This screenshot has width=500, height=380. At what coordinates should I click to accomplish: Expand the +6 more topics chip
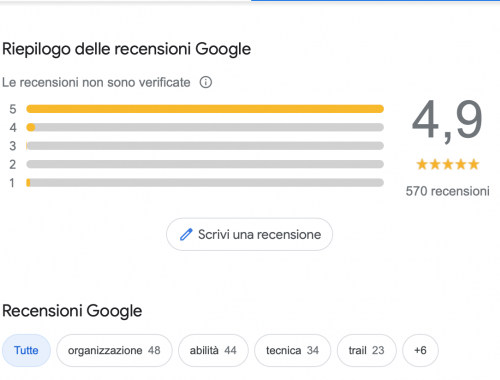[x=420, y=350]
